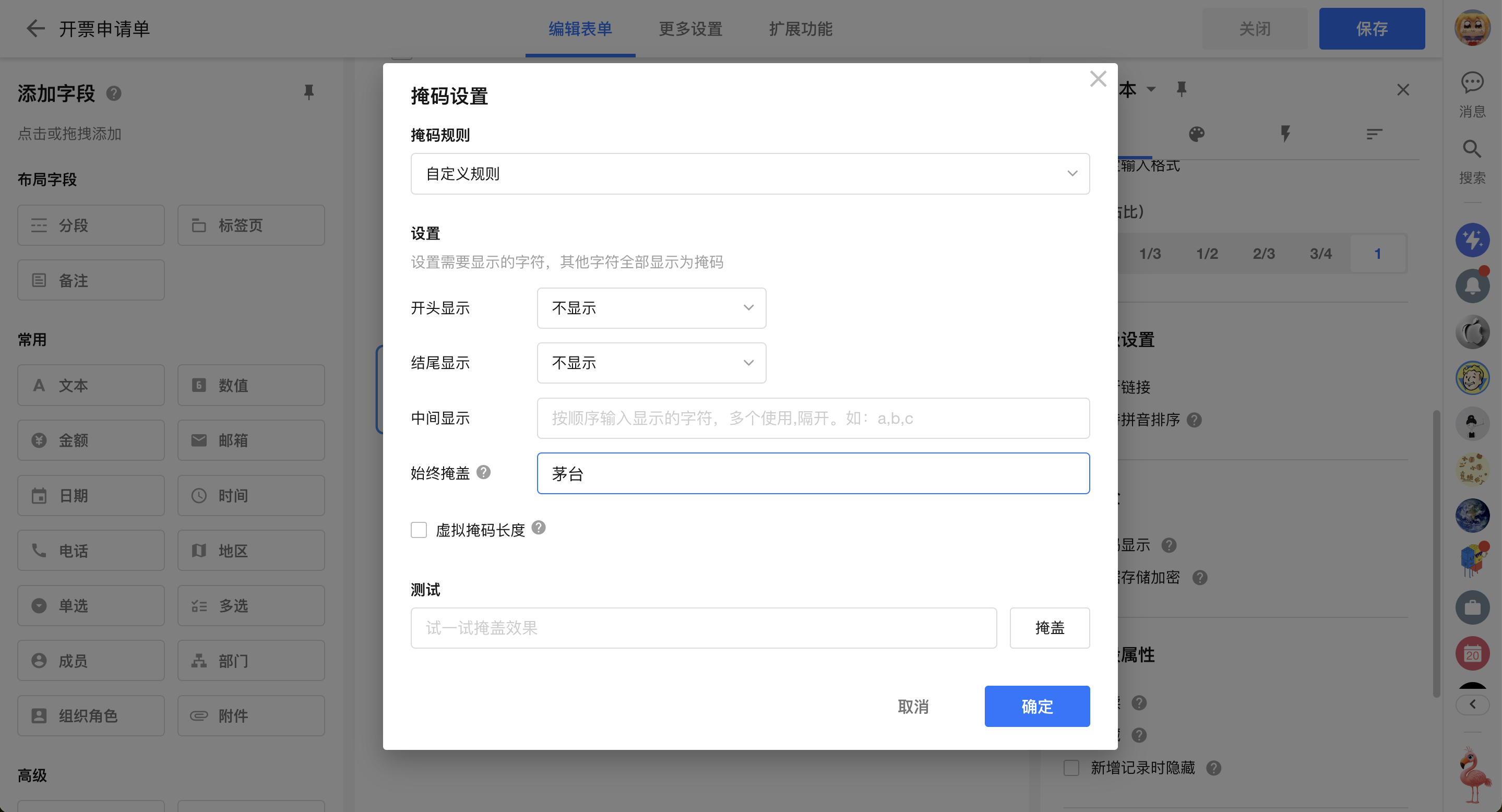Click the 掩盖 test button
The width and height of the screenshot is (1502, 812).
(1049, 628)
